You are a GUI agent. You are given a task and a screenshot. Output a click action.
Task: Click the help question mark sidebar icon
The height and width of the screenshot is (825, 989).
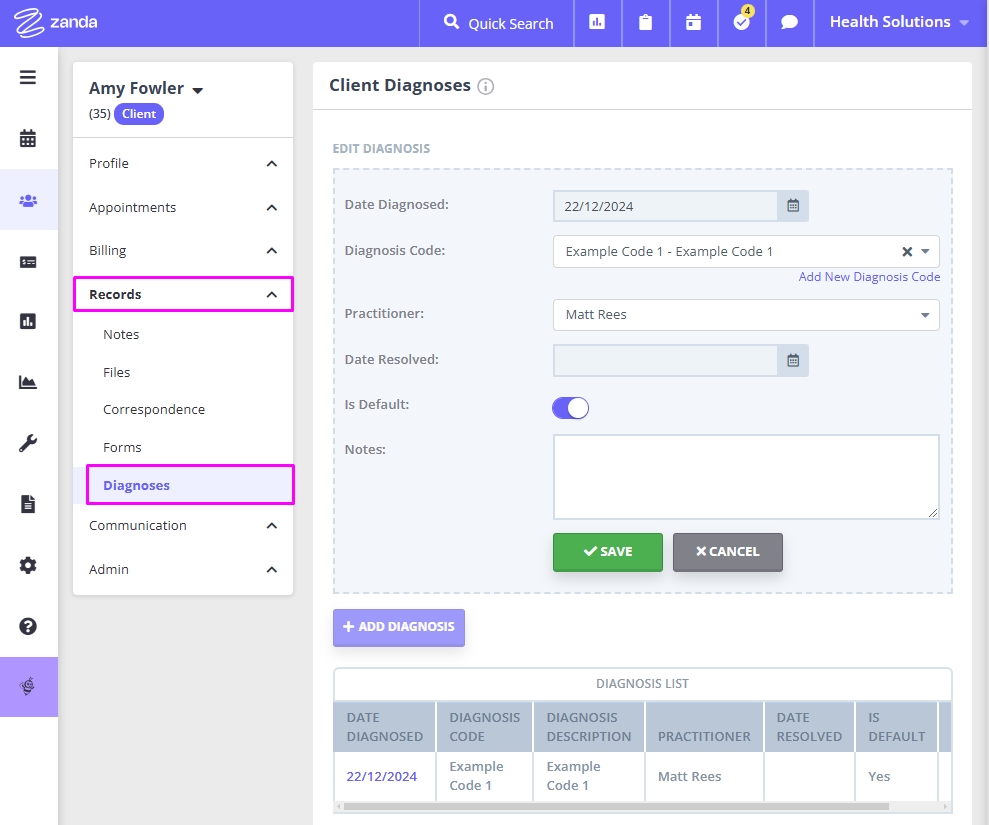[x=28, y=626]
